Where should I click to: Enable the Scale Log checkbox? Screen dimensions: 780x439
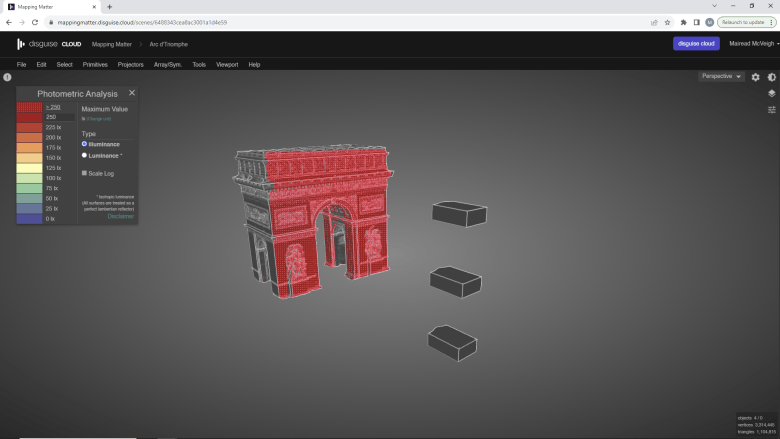coord(84,173)
